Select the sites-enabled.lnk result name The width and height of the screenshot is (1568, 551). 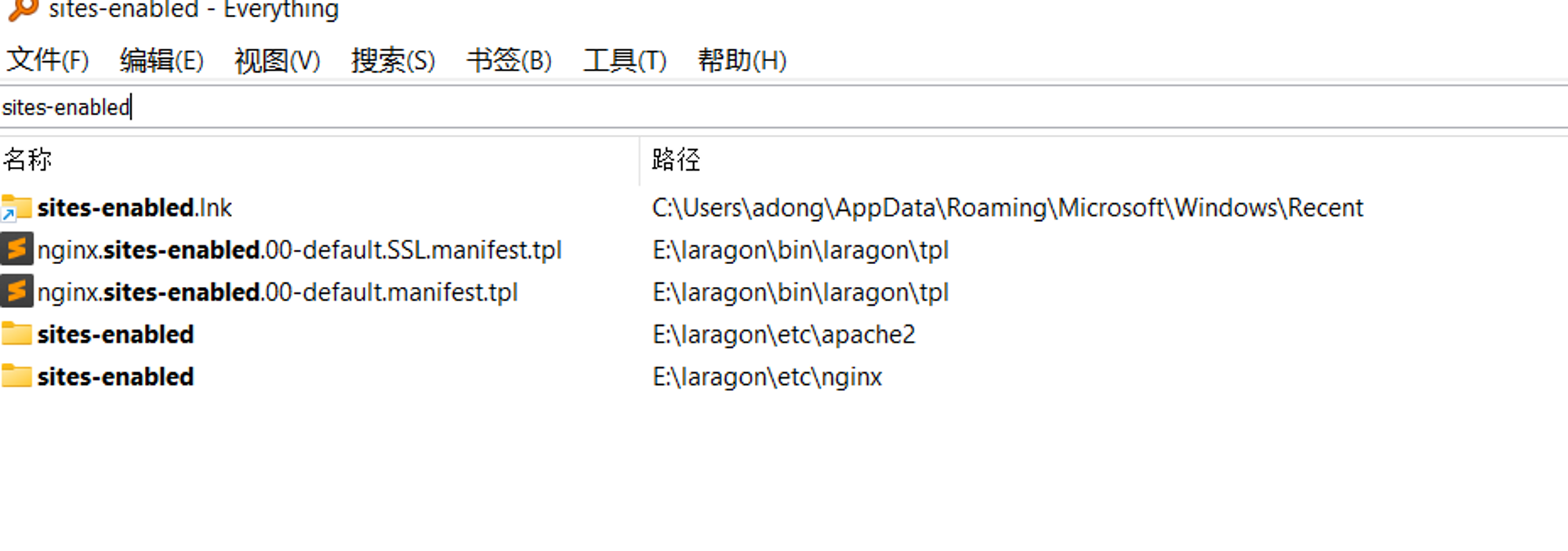click(135, 208)
